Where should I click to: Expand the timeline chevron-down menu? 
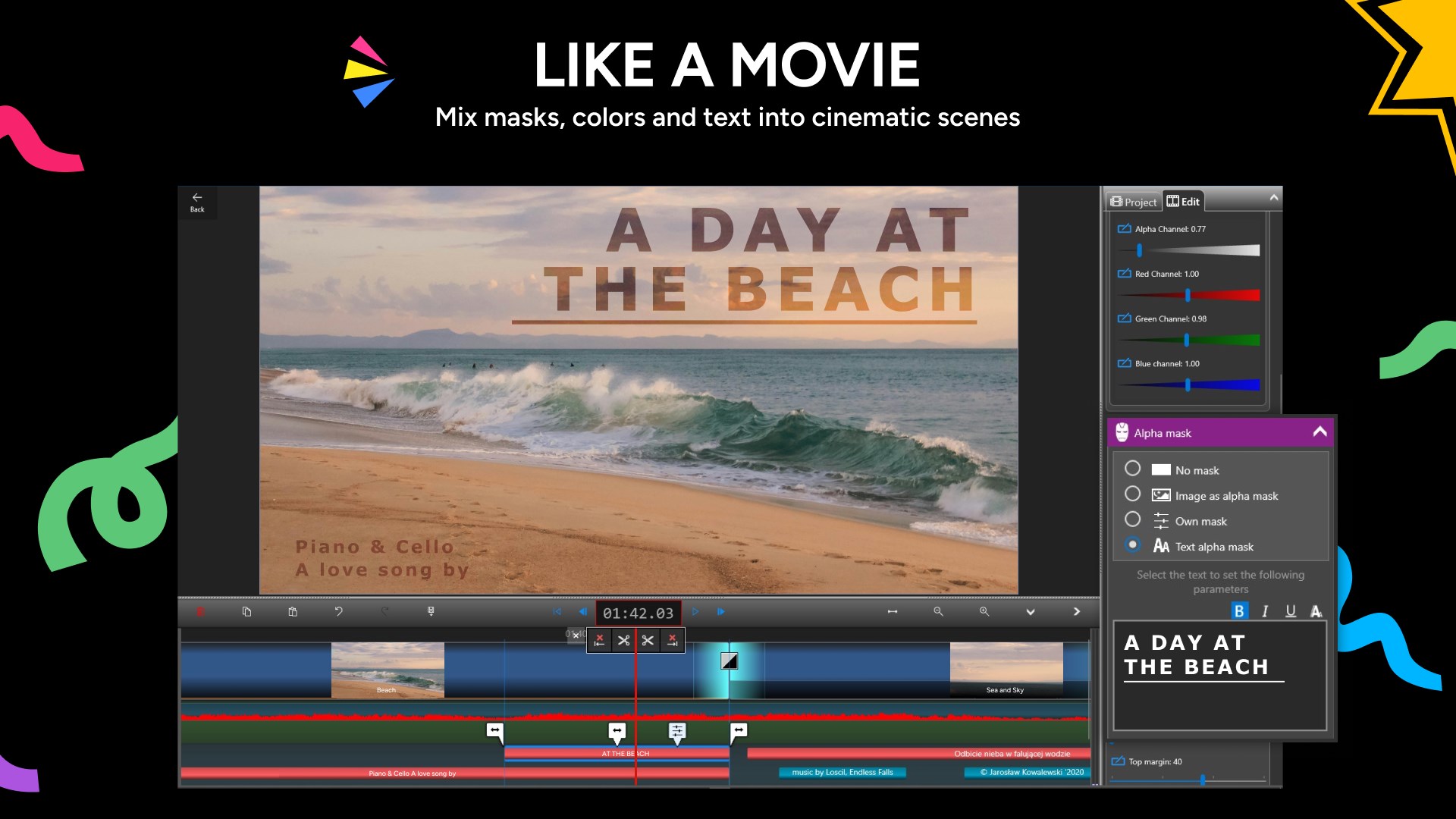point(1031,612)
